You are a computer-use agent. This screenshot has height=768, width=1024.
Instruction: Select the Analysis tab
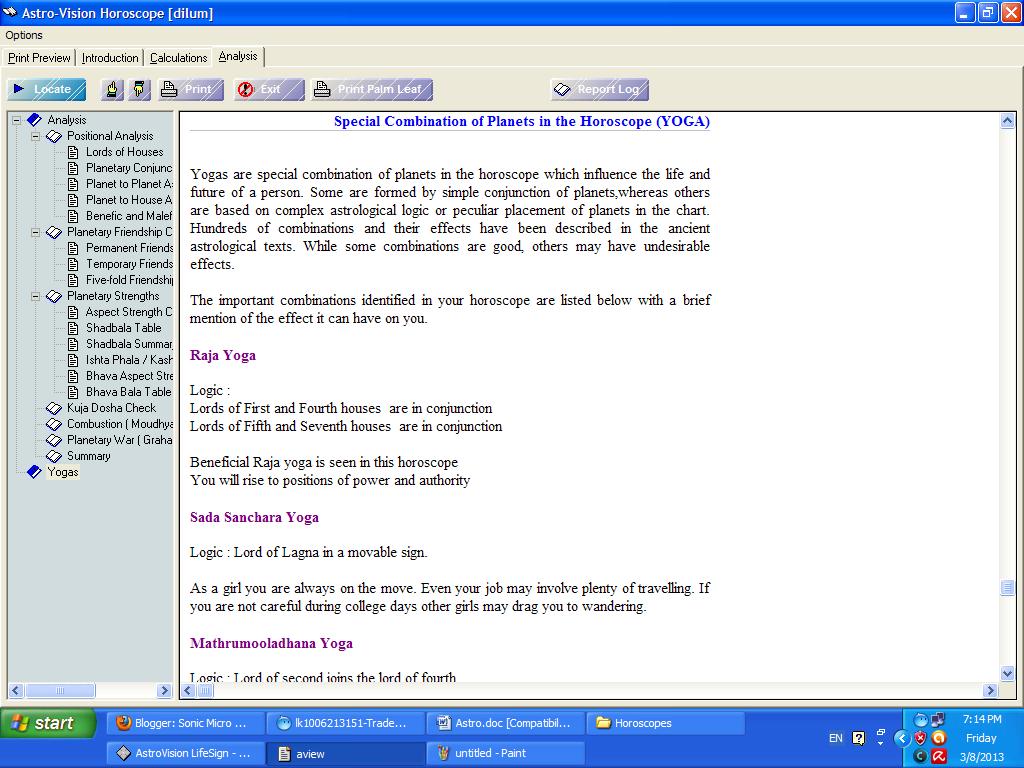238,57
